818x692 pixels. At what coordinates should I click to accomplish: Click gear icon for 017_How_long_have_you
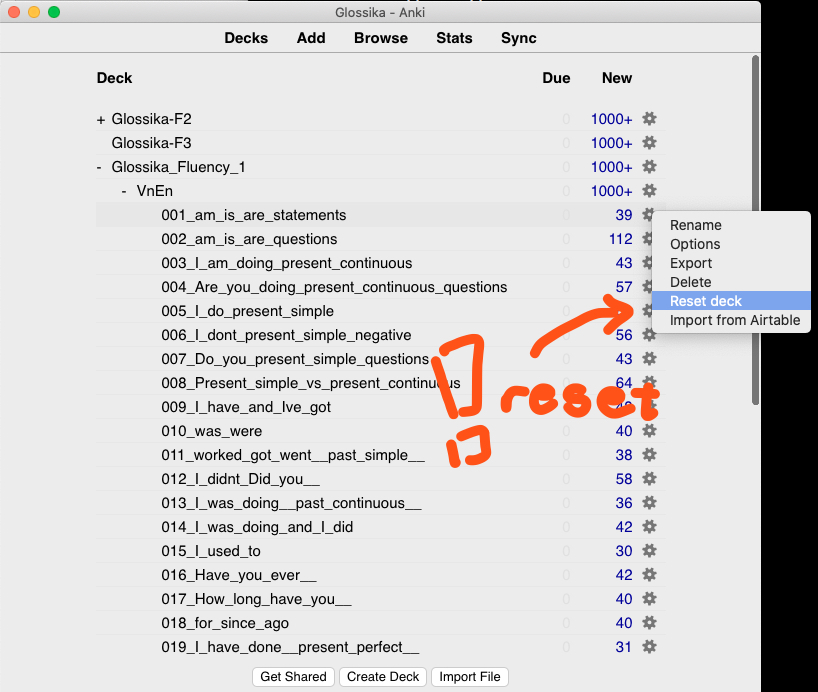pos(649,599)
